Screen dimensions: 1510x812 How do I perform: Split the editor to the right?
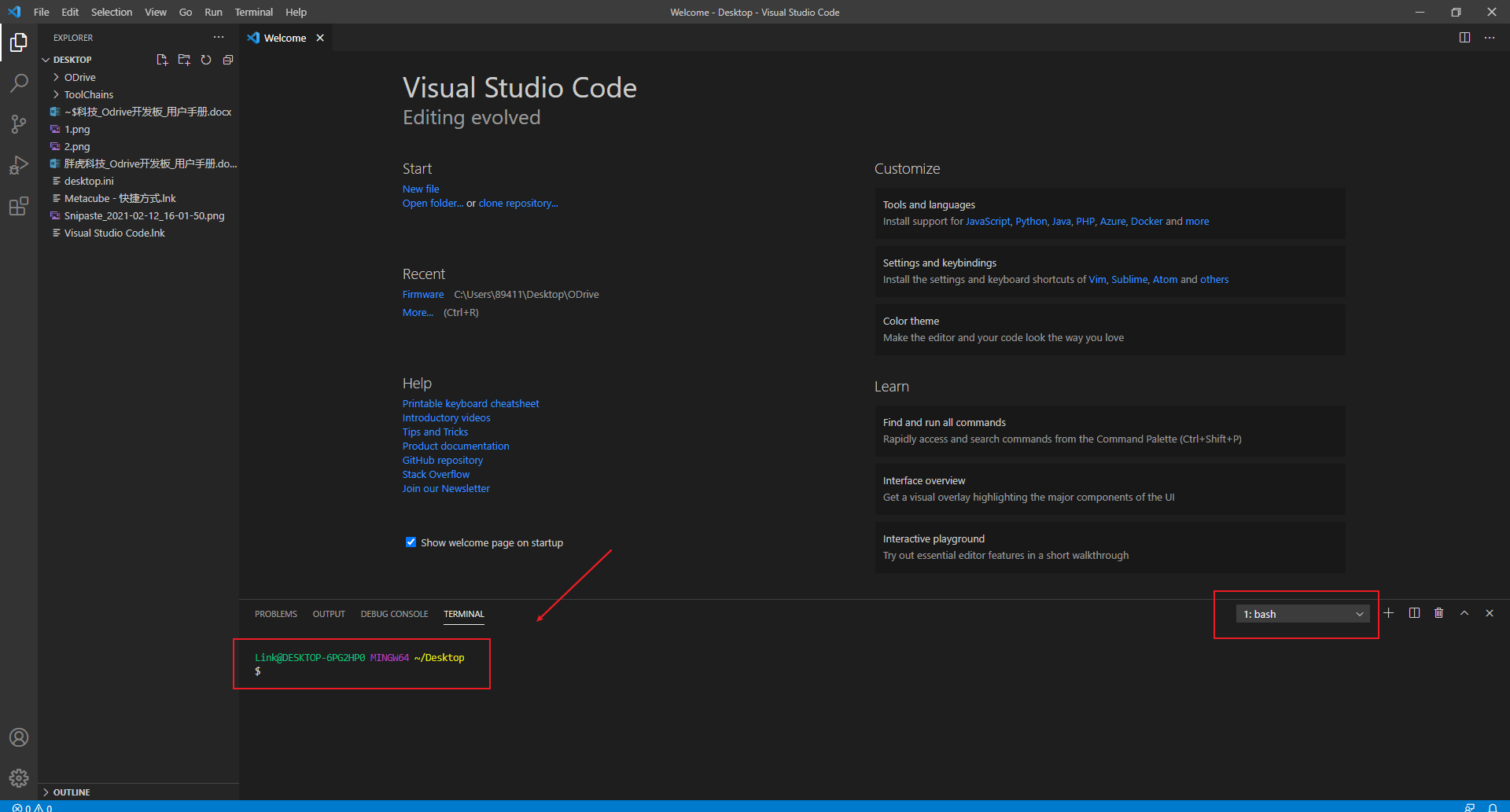[1464, 38]
